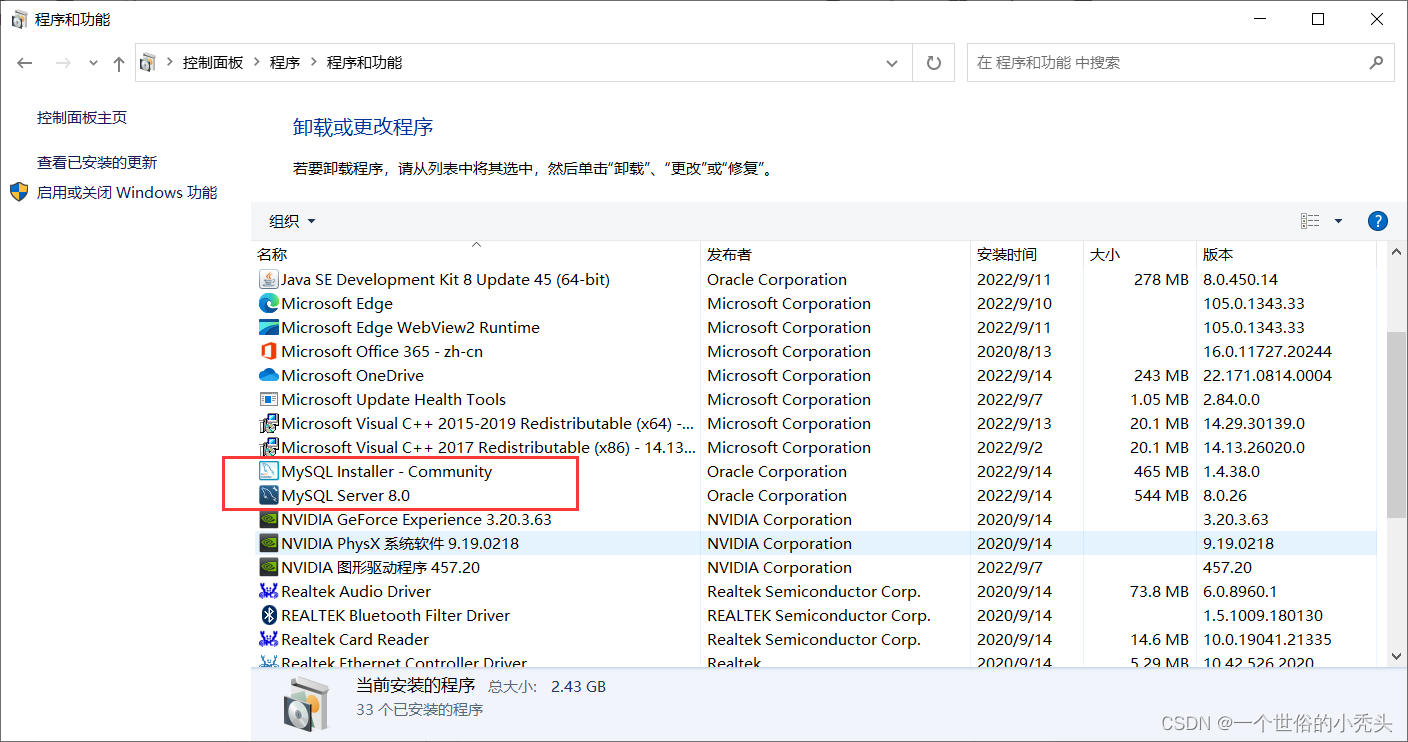Screen dimensions: 1408x742
Task: Click the Realtek Card Reader icon
Action: coord(268,639)
